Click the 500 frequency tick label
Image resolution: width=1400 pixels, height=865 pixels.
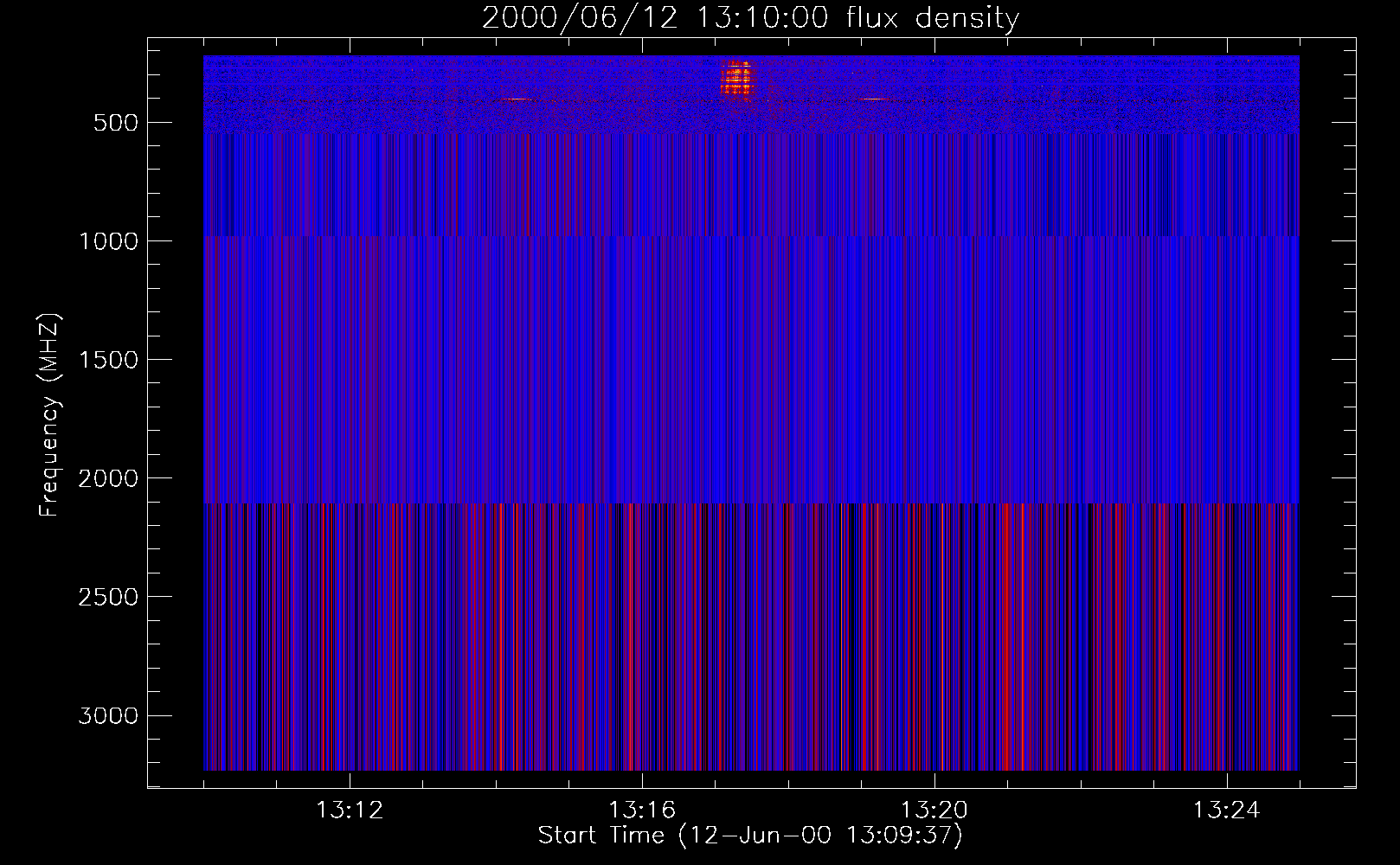(x=116, y=123)
